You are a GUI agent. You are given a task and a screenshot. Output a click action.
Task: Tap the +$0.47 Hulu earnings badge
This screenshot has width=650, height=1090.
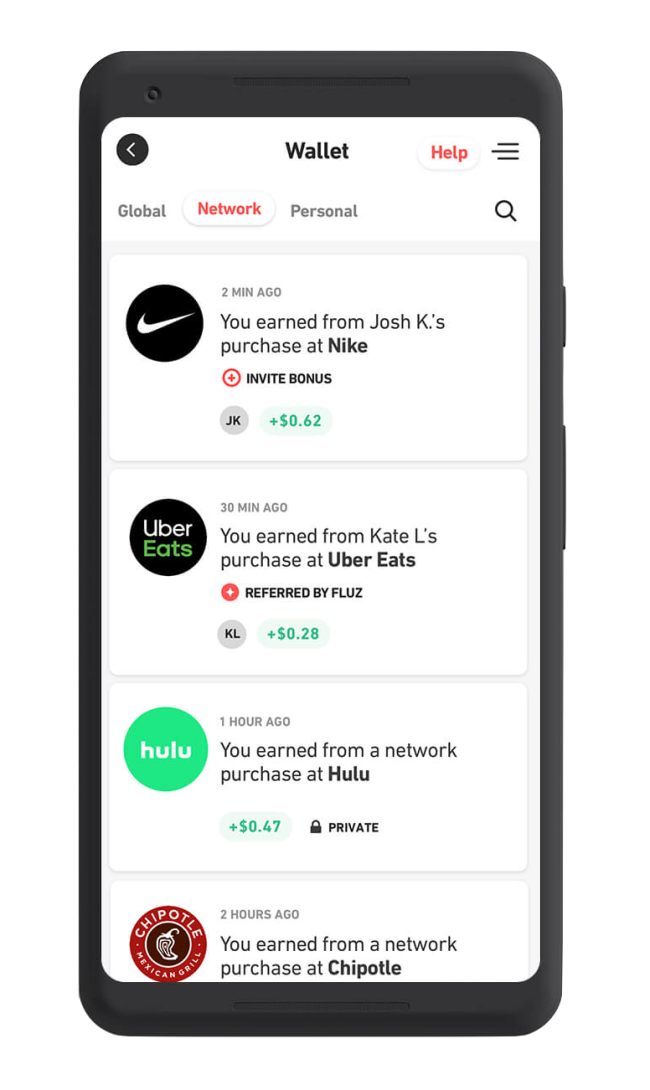point(255,827)
